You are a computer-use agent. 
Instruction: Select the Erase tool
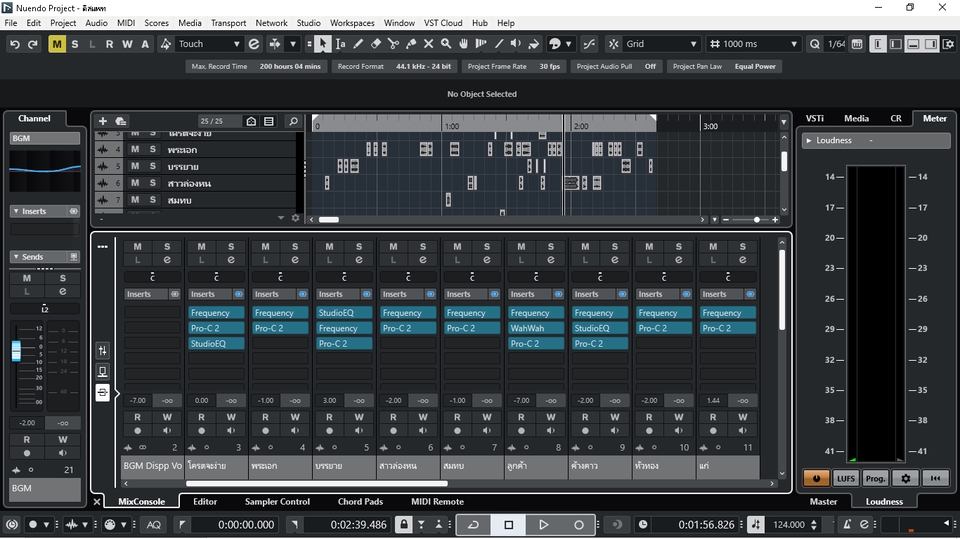point(376,44)
